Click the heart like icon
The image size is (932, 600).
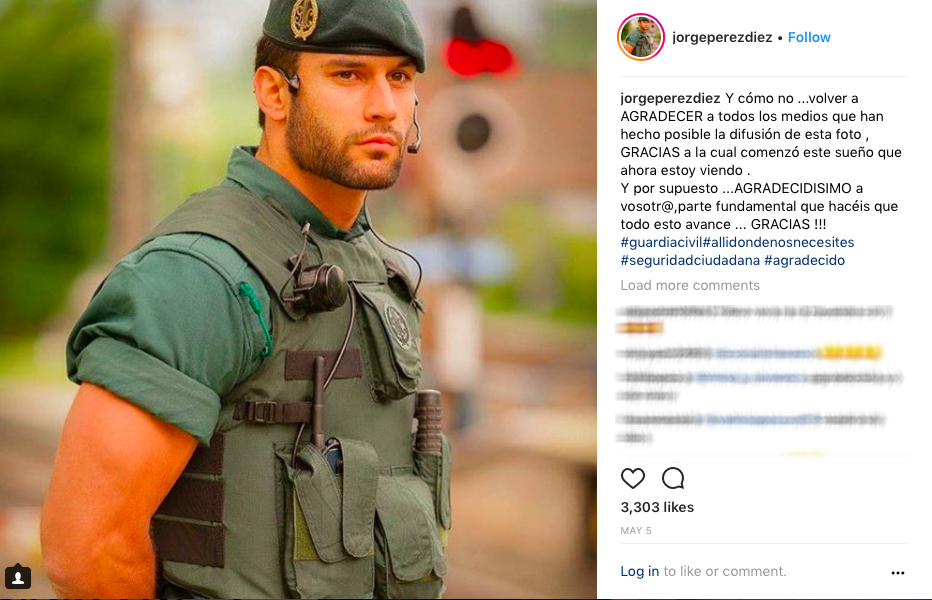(x=632, y=478)
